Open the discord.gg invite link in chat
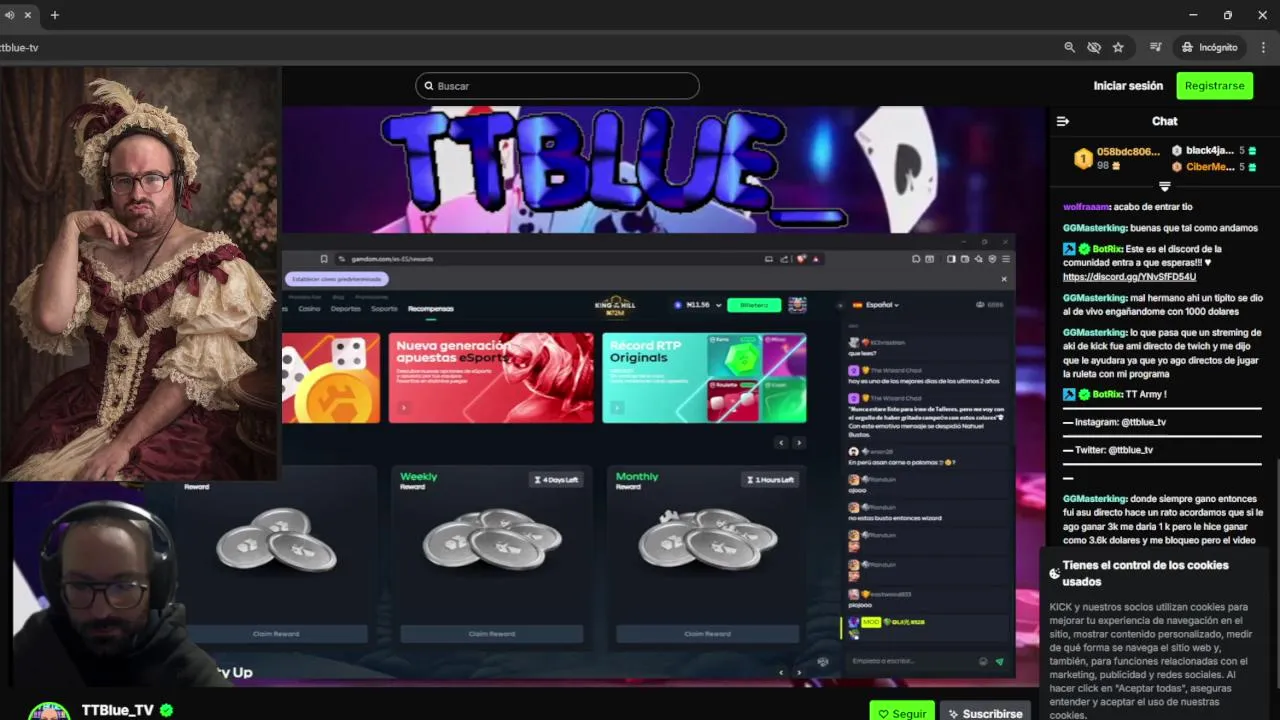This screenshot has width=1280, height=720. click(x=1129, y=277)
